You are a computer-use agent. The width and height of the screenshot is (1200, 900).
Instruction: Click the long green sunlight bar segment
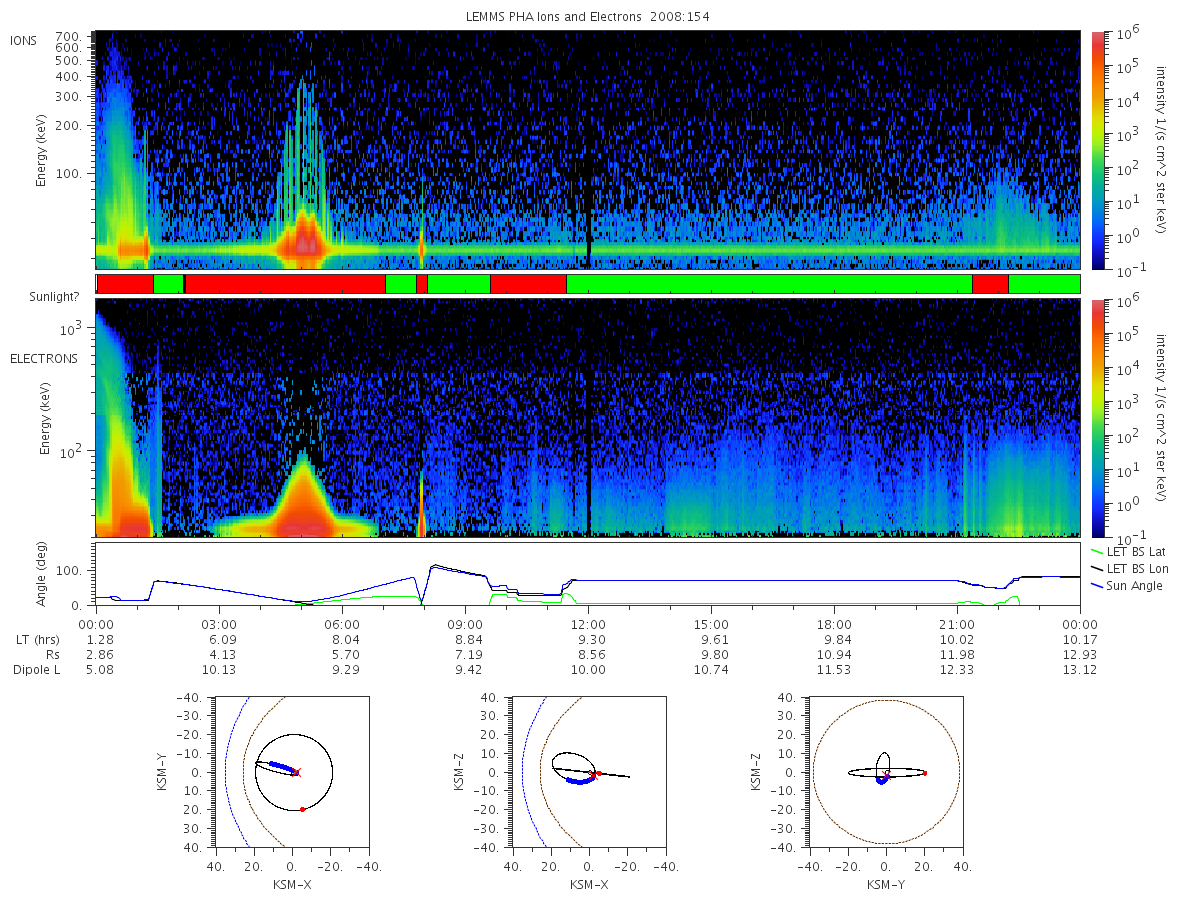click(769, 284)
